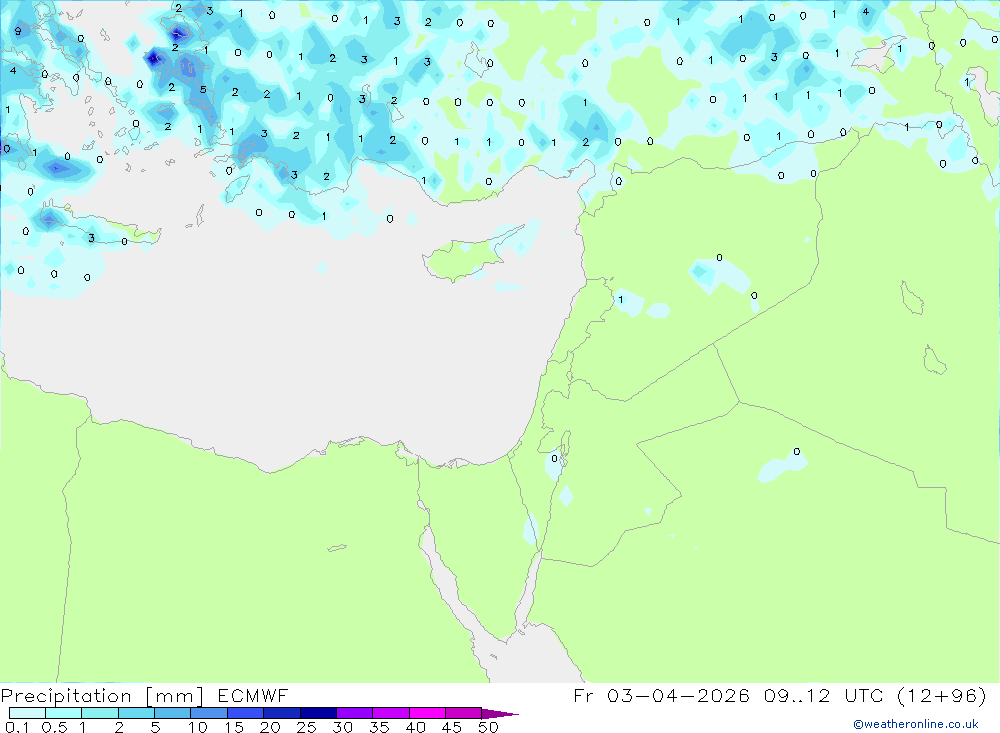
Task: Click the '(12+96)' forecast step text
Action: click(x=941, y=696)
